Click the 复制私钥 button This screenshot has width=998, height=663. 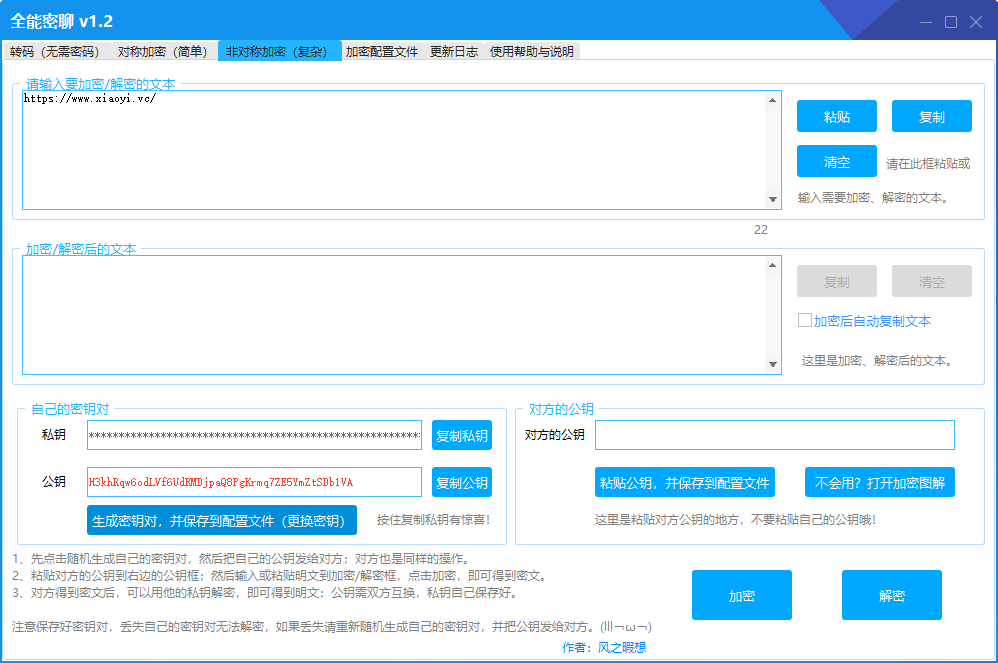tap(462, 435)
